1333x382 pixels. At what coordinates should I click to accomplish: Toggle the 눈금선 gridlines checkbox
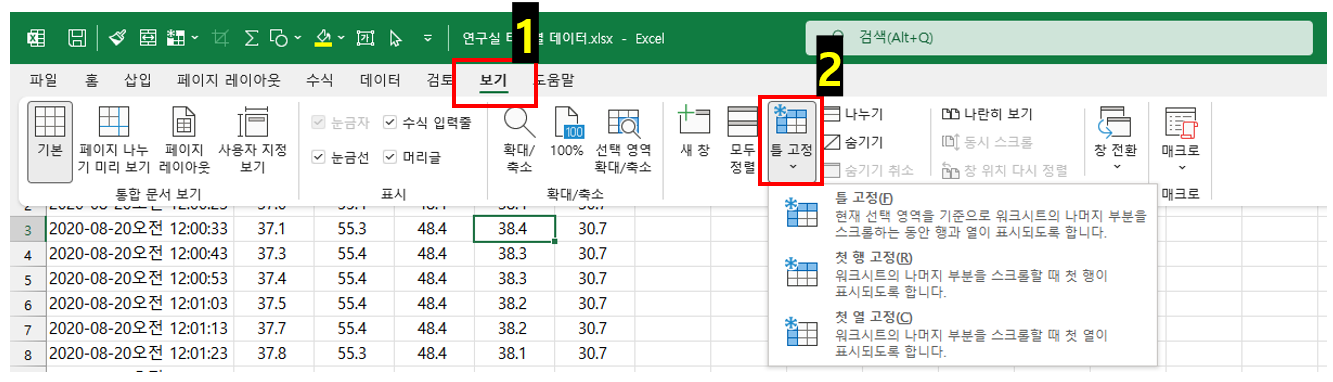(340, 156)
